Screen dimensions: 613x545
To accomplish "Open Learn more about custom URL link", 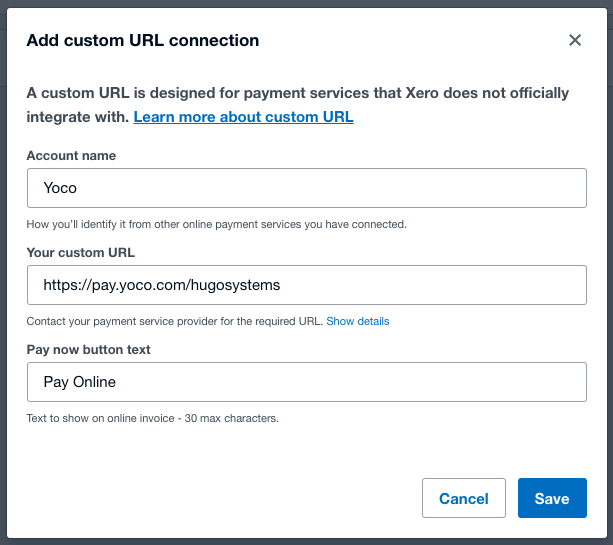I will (x=243, y=117).
